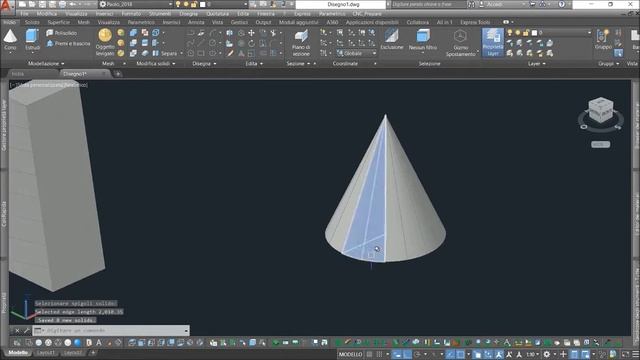640x360 pixels.
Task: Expand the Layer panel
Action: [536, 64]
